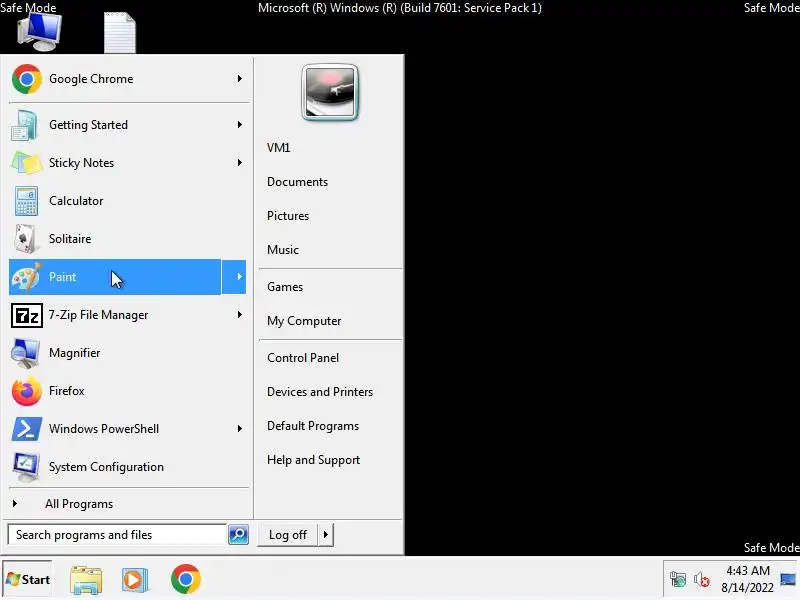Open Devices and Printers

(320, 392)
